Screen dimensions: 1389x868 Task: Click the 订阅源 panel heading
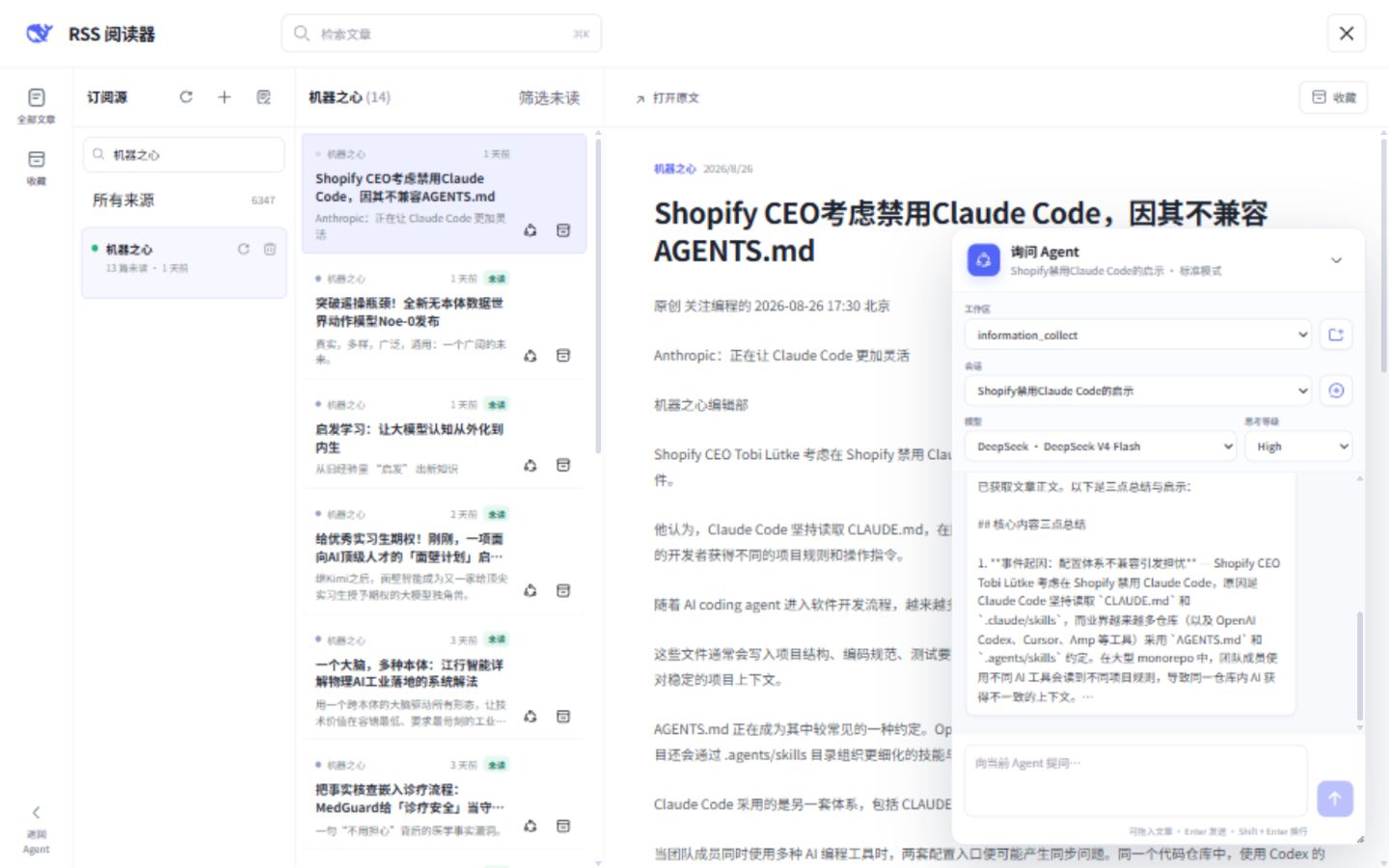[x=107, y=97]
